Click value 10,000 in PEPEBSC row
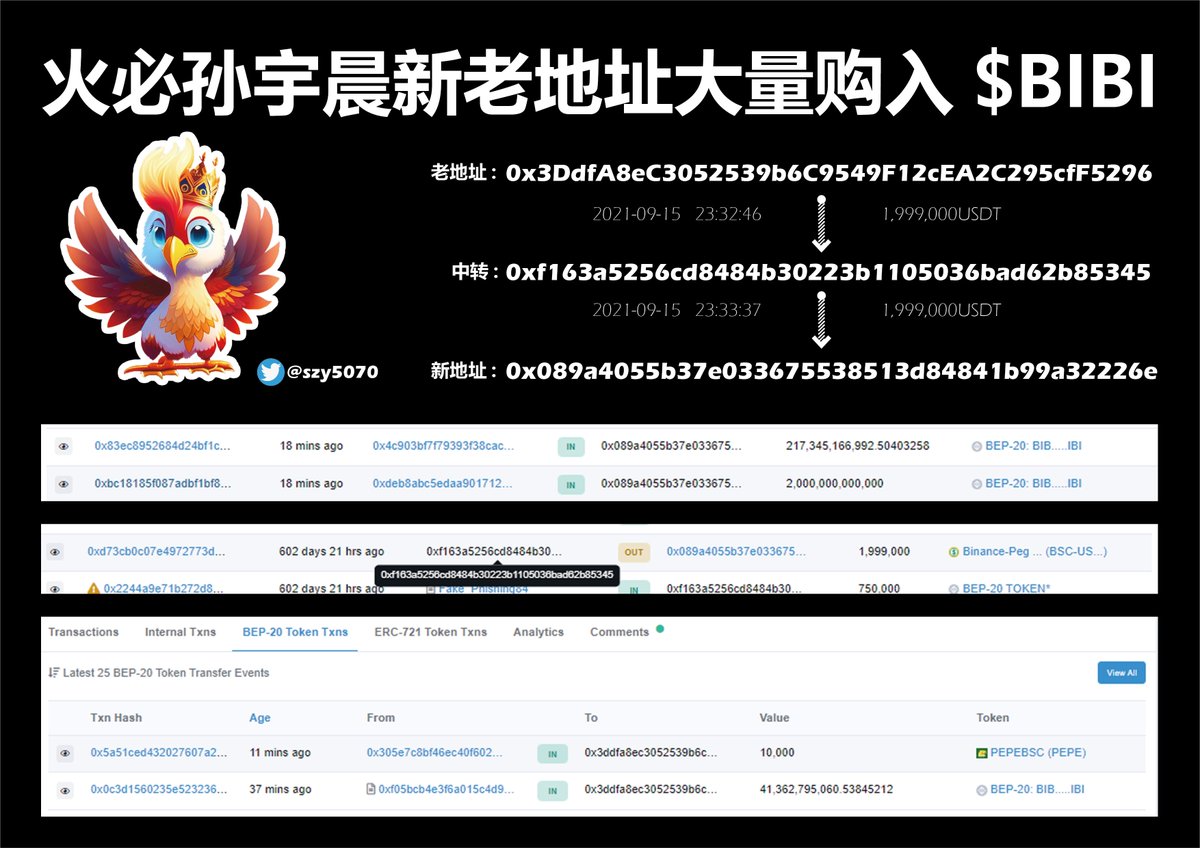The height and width of the screenshot is (848, 1200). 777,753
